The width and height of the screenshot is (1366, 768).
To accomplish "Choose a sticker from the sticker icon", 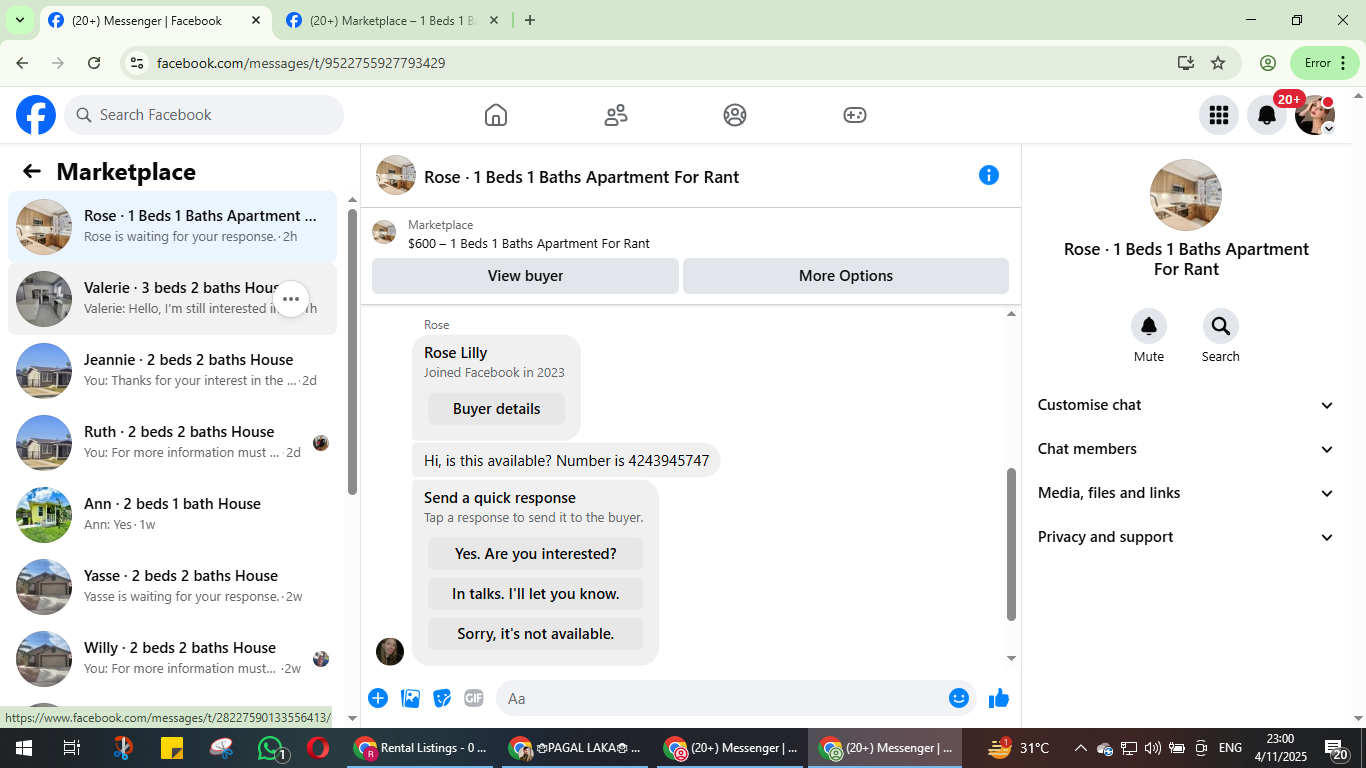I will [442, 698].
